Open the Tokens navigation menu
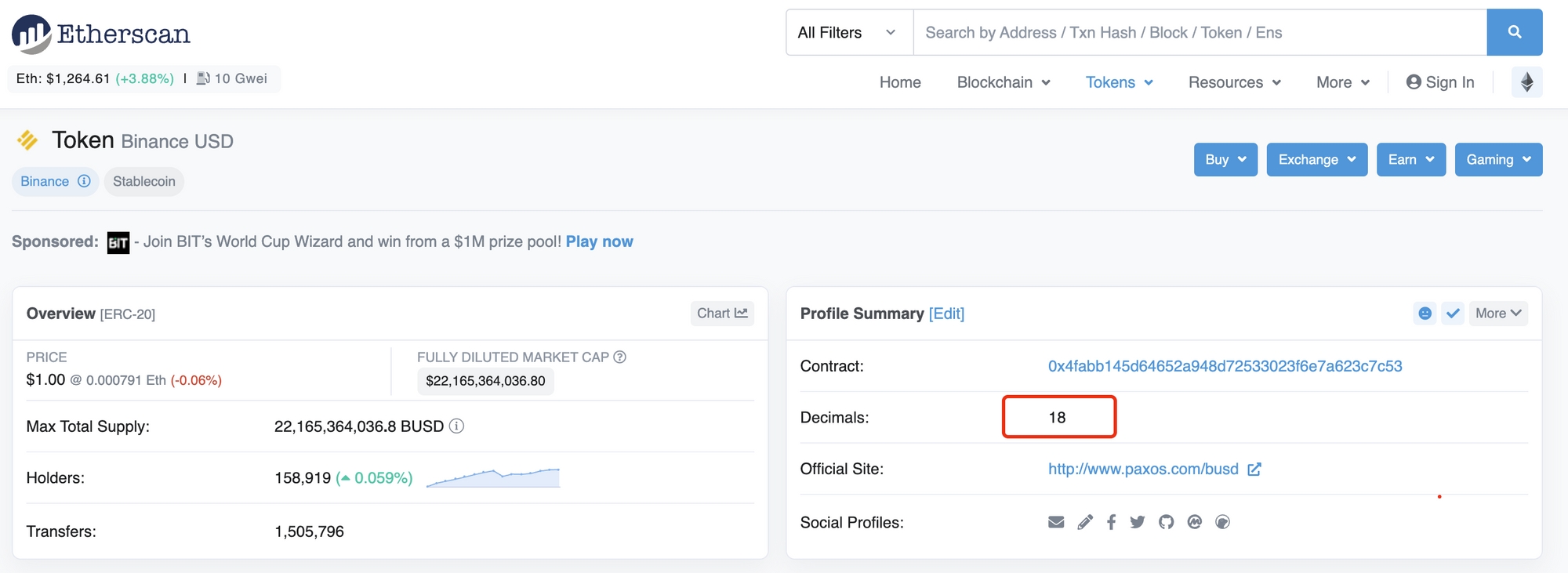Viewport: 1568px width, 573px height. pos(1119,82)
